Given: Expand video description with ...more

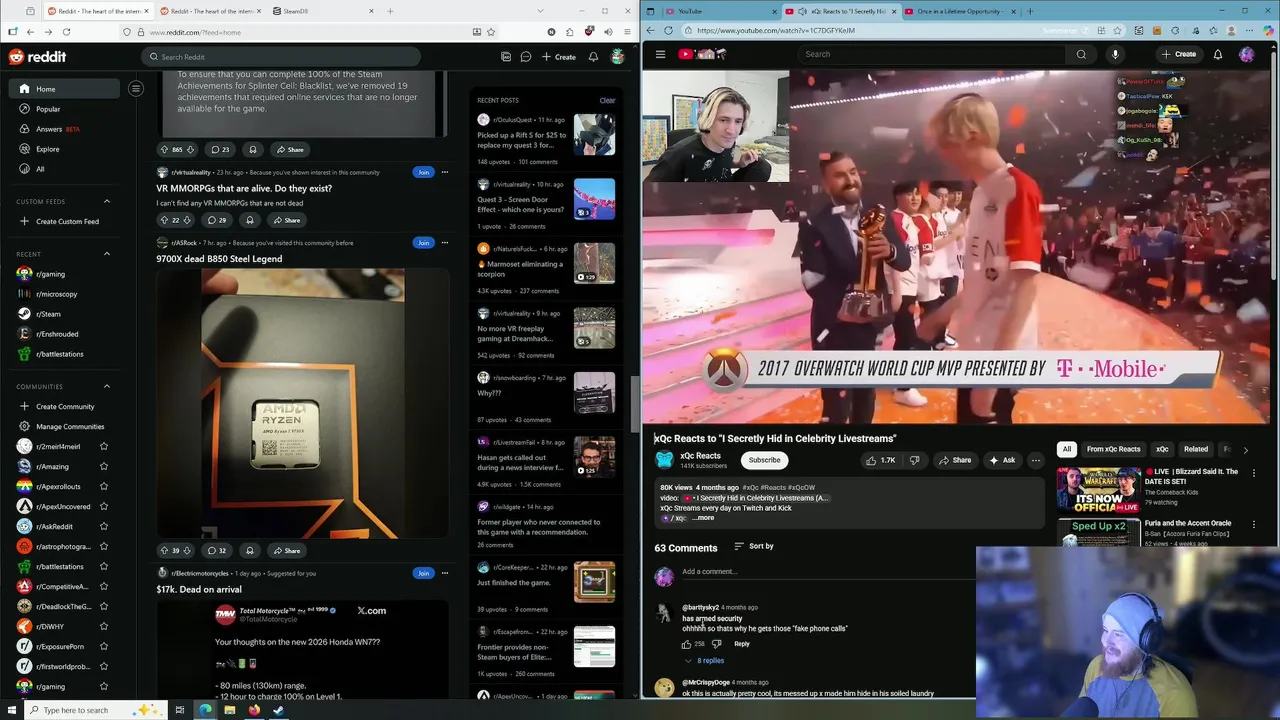Looking at the screenshot, I should pyautogui.click(x=704, y=518).
